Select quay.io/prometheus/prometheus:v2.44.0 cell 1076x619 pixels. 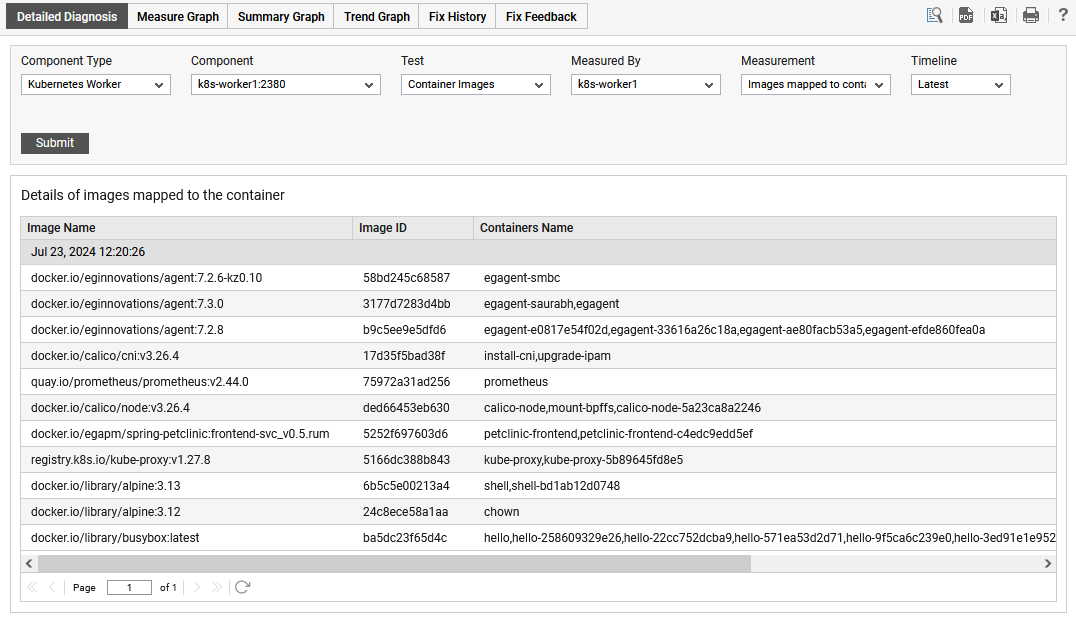click(140, 382)
